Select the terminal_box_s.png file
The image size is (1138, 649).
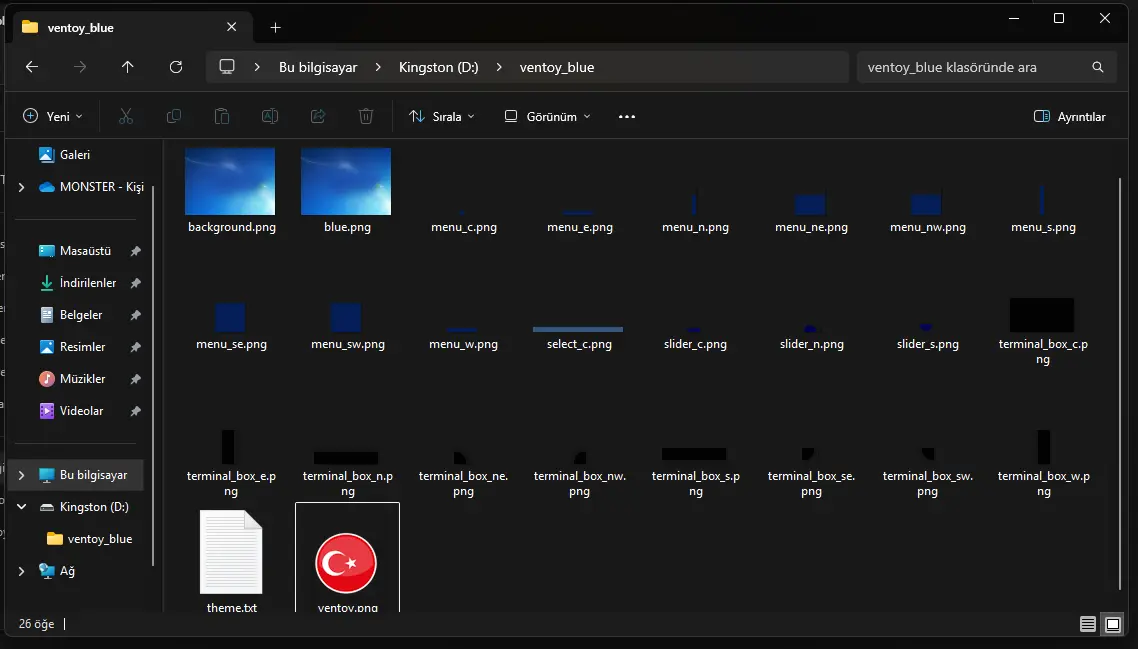(695, 472)
